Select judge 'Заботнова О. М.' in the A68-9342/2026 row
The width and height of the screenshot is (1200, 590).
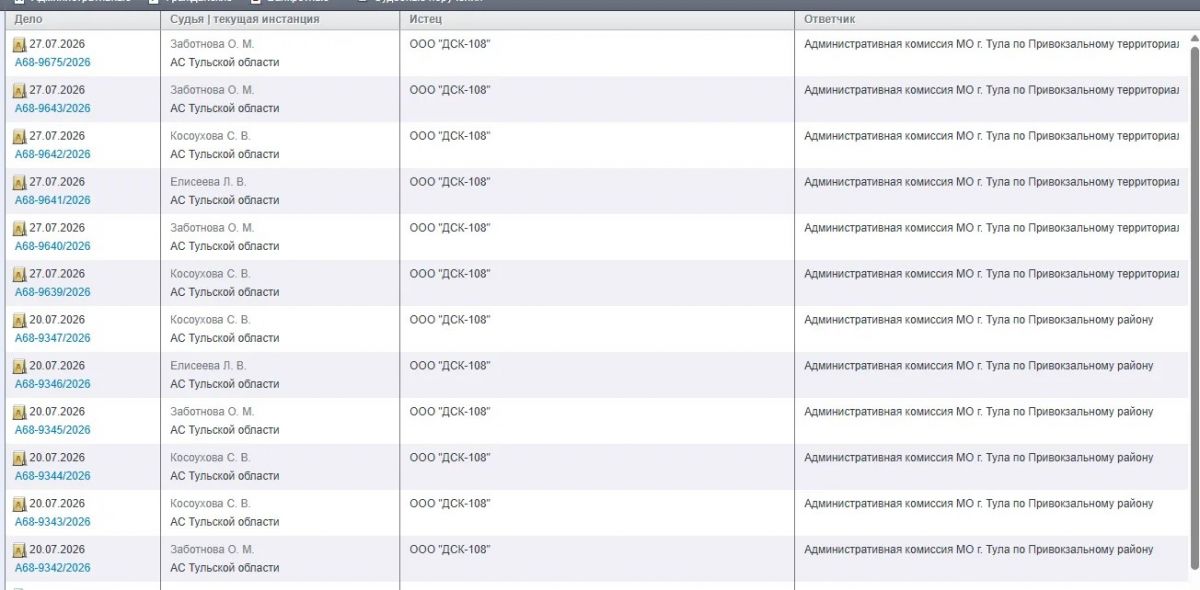[x=212, y=550]
